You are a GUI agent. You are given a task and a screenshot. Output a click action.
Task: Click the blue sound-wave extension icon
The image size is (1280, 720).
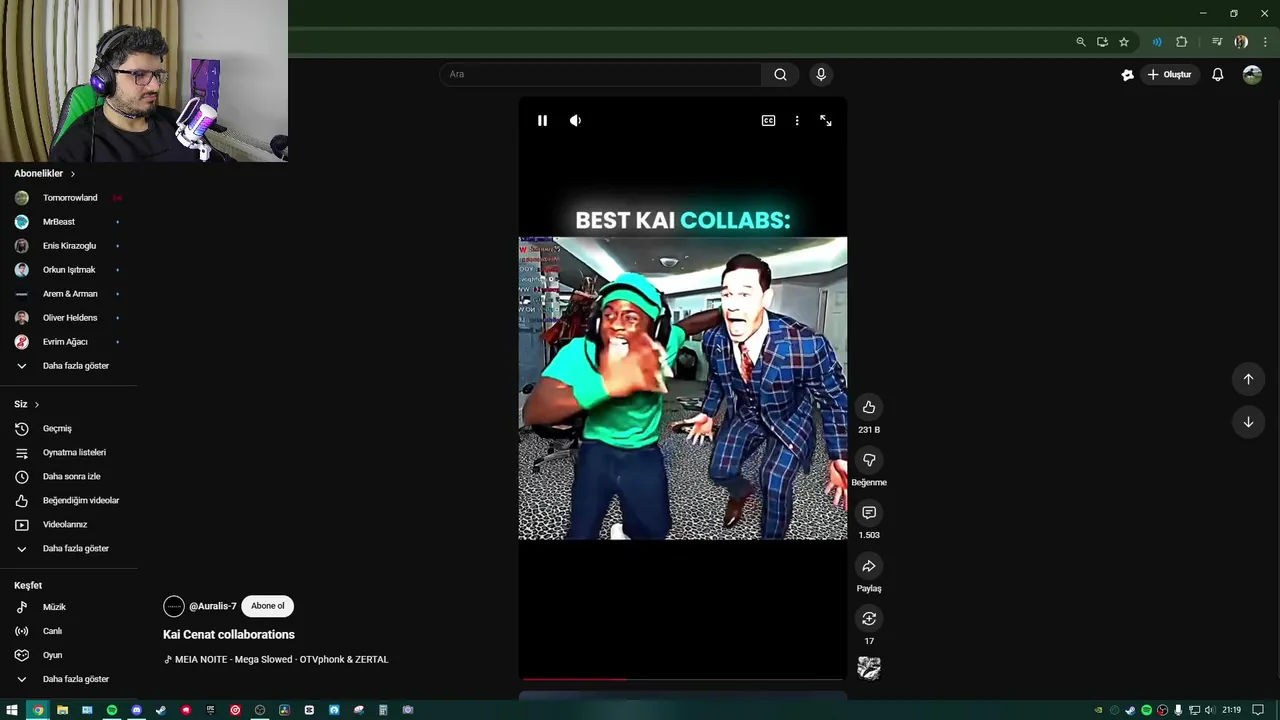point(1157,42)
